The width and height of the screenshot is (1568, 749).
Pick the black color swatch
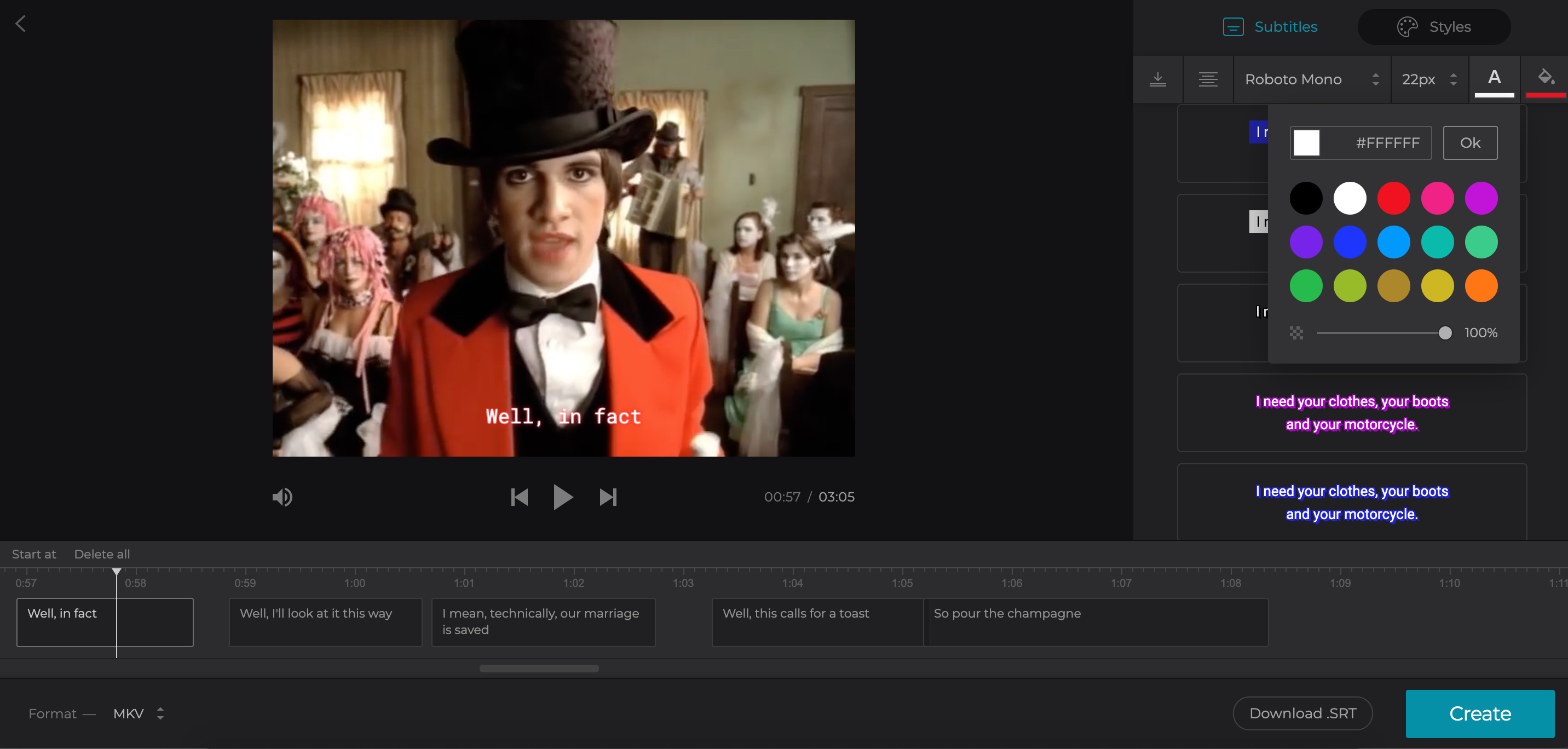(x=1306, y=198)
